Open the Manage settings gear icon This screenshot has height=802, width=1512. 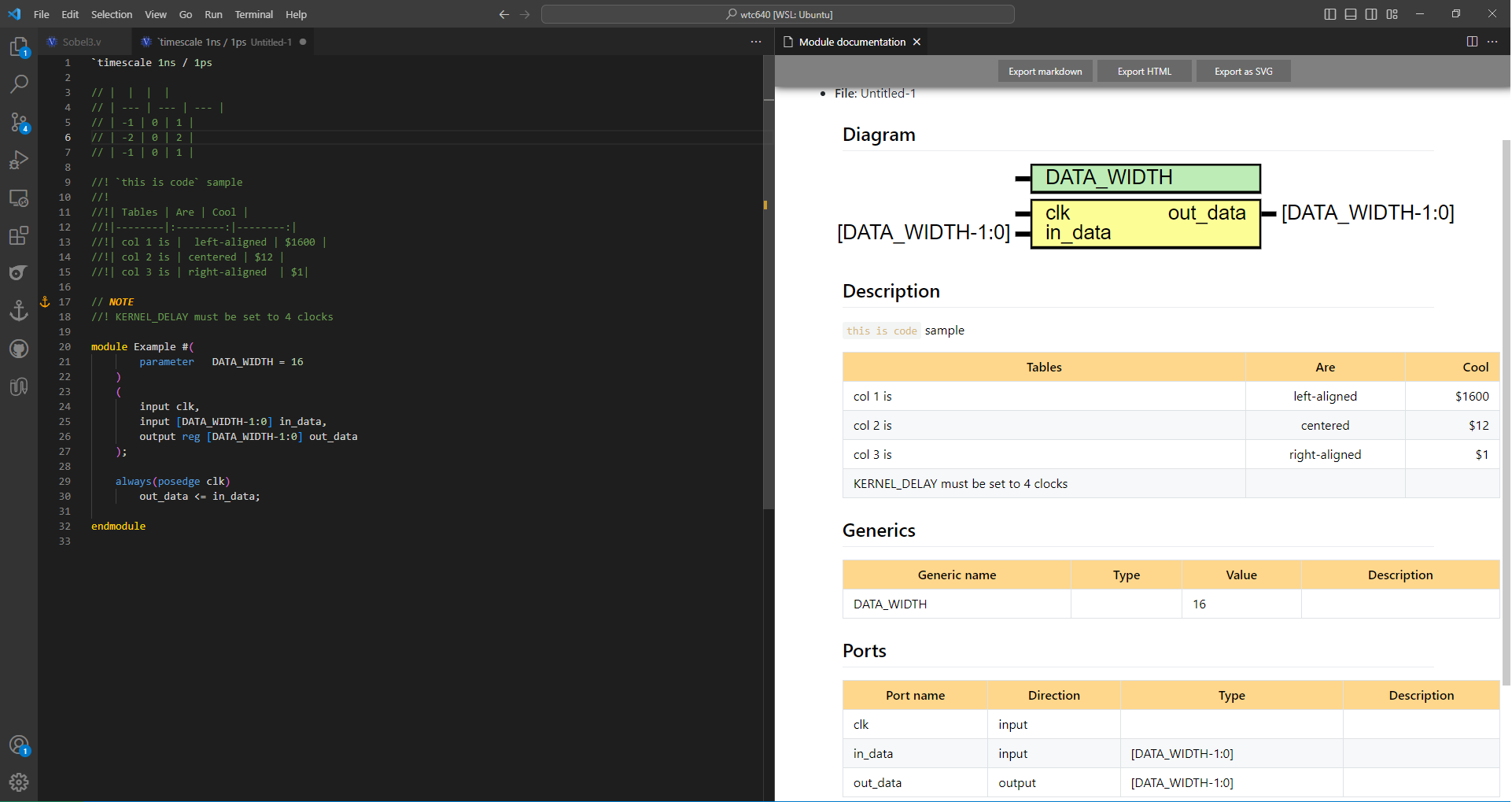(x=19, y=782)
